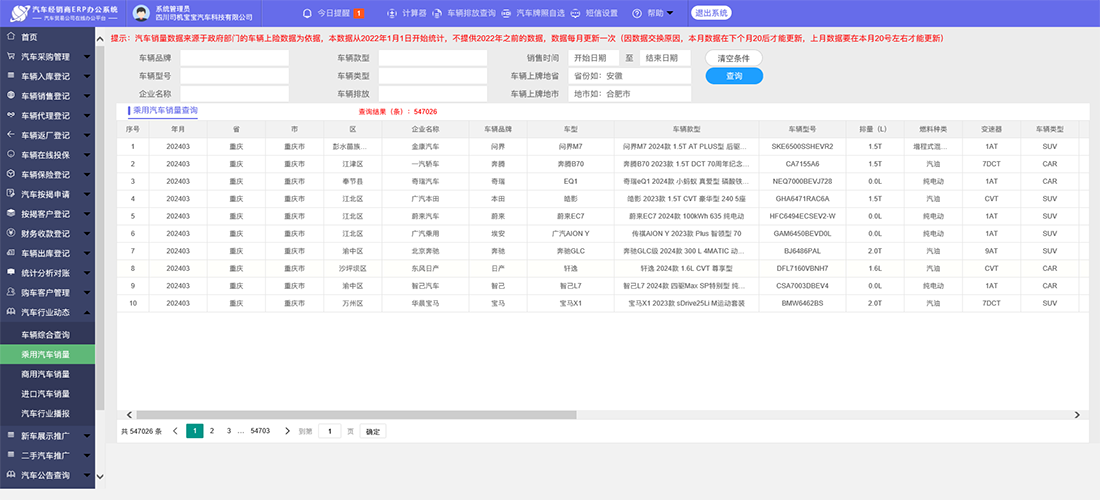Click the 汽车牌照自选 license plate icon
Screen dimensions: 1100x500
[x=507, y=13]
